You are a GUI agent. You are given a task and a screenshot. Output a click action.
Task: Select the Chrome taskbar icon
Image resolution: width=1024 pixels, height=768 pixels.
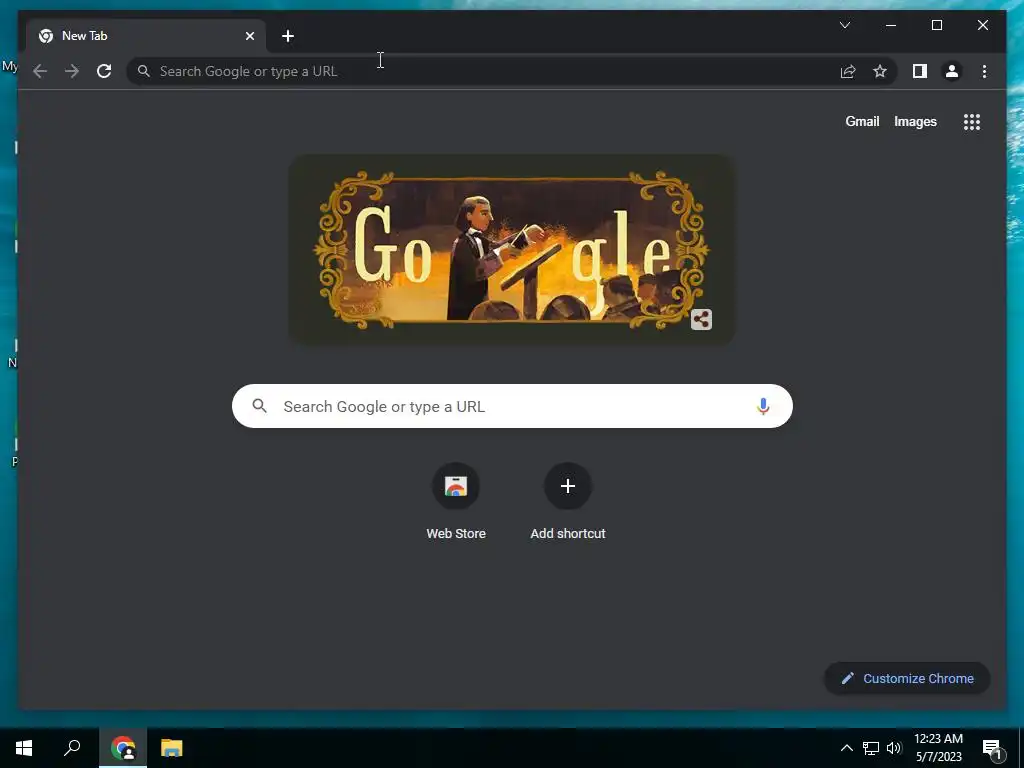pos(123,748)
